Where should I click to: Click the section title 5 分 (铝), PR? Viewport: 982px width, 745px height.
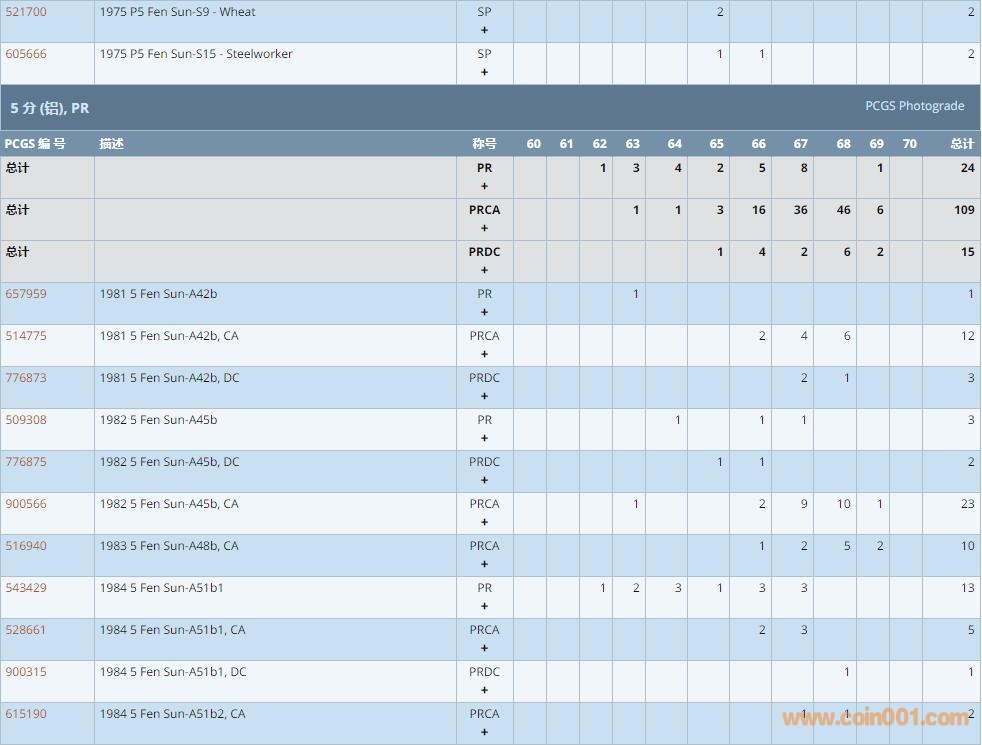pyautogui.click(x=49, y=108)
